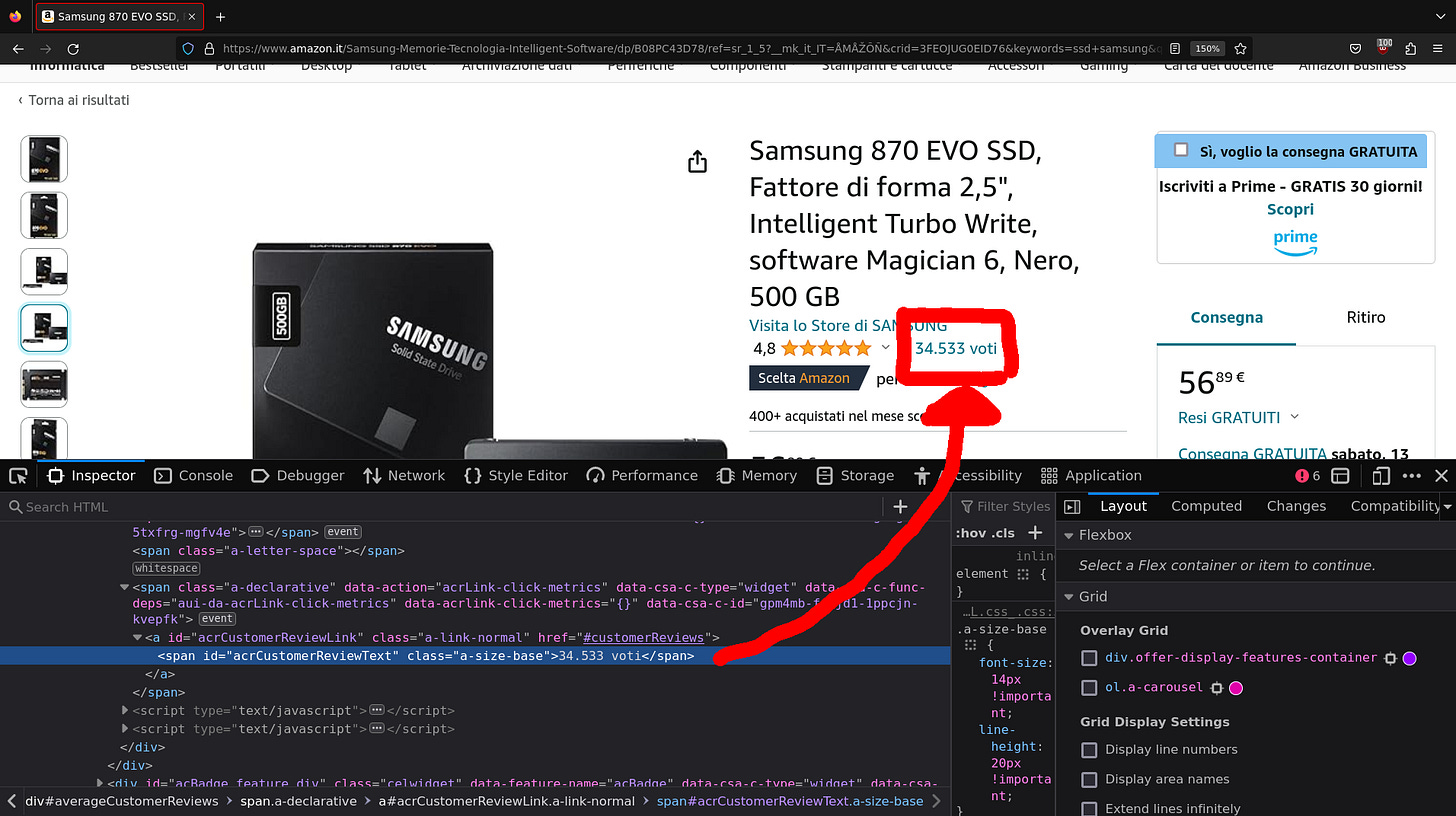Open the DevTools meatball menu
This screenshot has width=1456, height=816.
1412,475
